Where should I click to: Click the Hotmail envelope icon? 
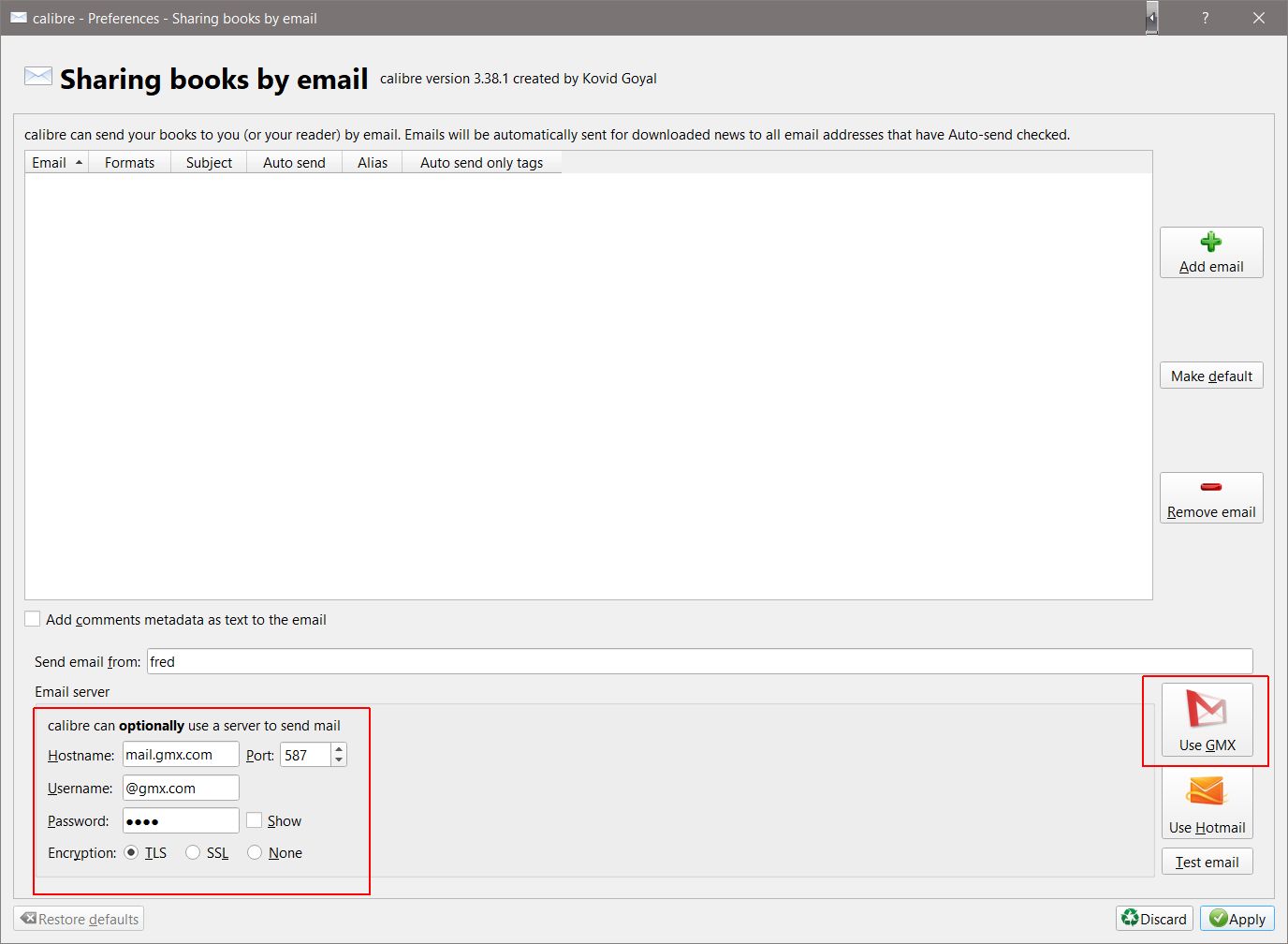[x=1207, y=791]
